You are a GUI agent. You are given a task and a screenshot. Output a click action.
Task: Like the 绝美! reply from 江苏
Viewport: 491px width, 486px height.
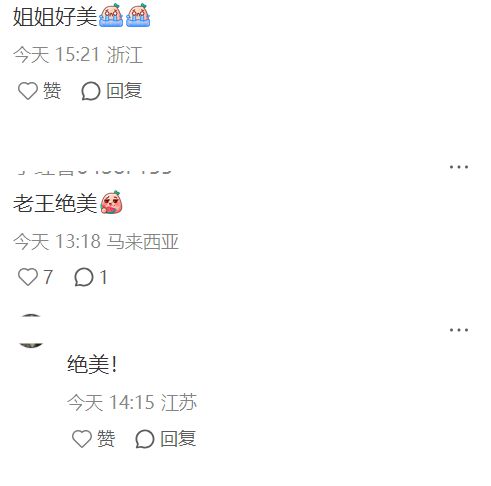tap(82, 438)
